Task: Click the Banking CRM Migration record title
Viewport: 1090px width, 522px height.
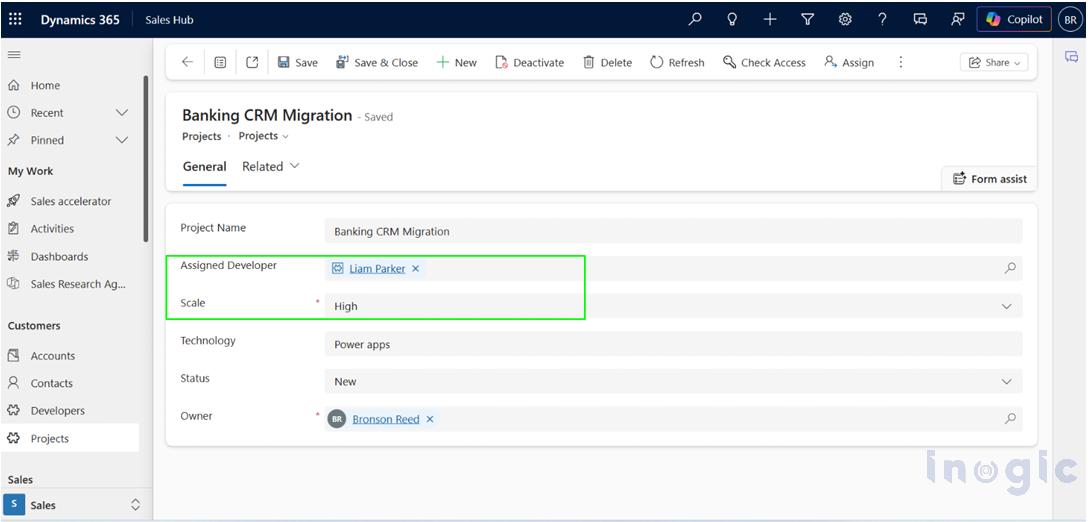Action: coord(267,115)
